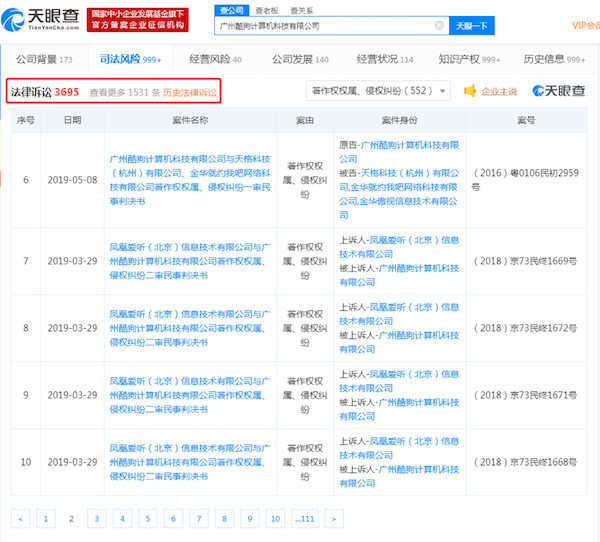Open case name link in row 8
600x542 pixels.
pos(190,328)
